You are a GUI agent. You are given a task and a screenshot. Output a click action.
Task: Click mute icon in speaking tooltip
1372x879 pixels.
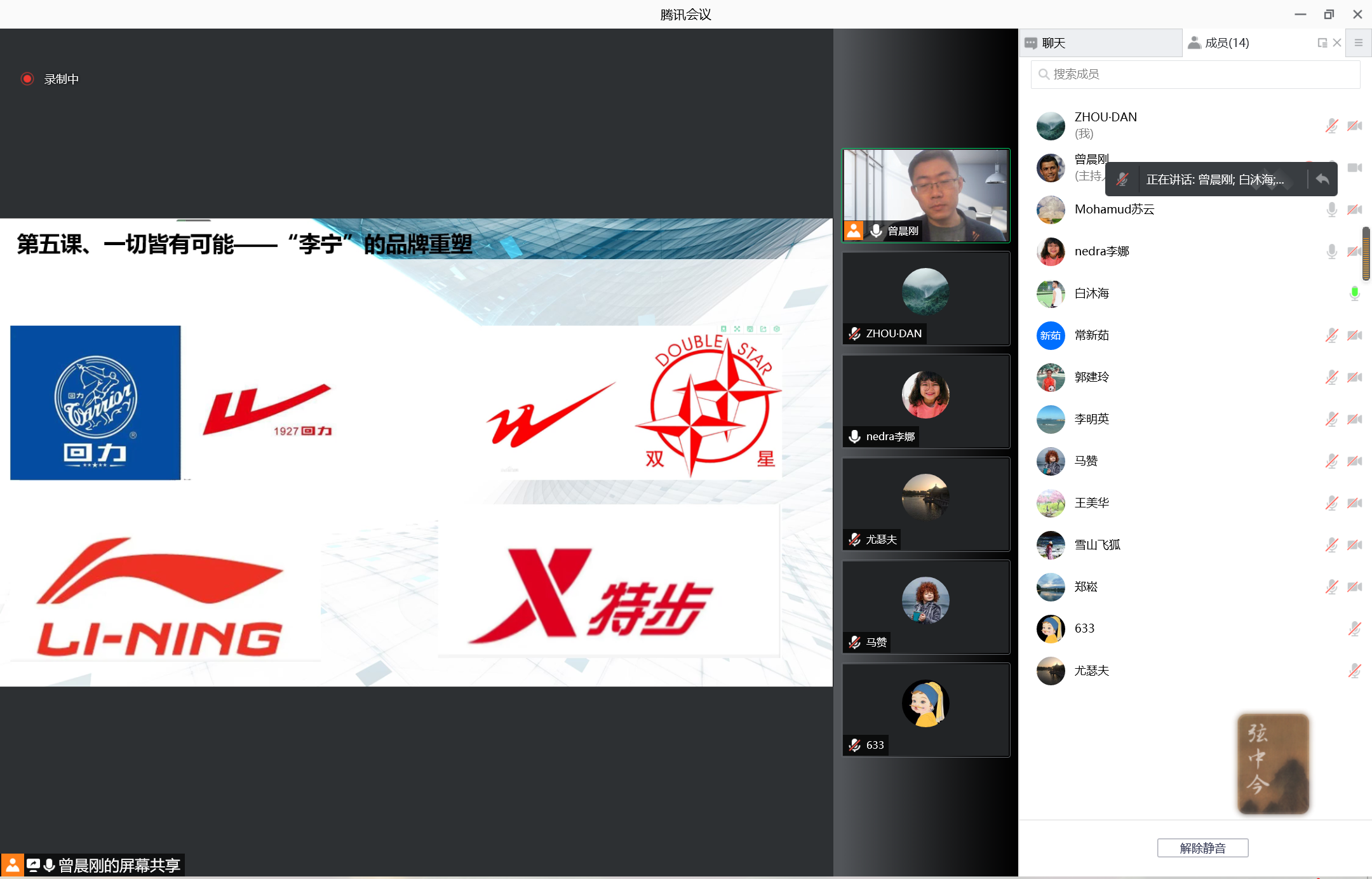(x=1122, y=180)
